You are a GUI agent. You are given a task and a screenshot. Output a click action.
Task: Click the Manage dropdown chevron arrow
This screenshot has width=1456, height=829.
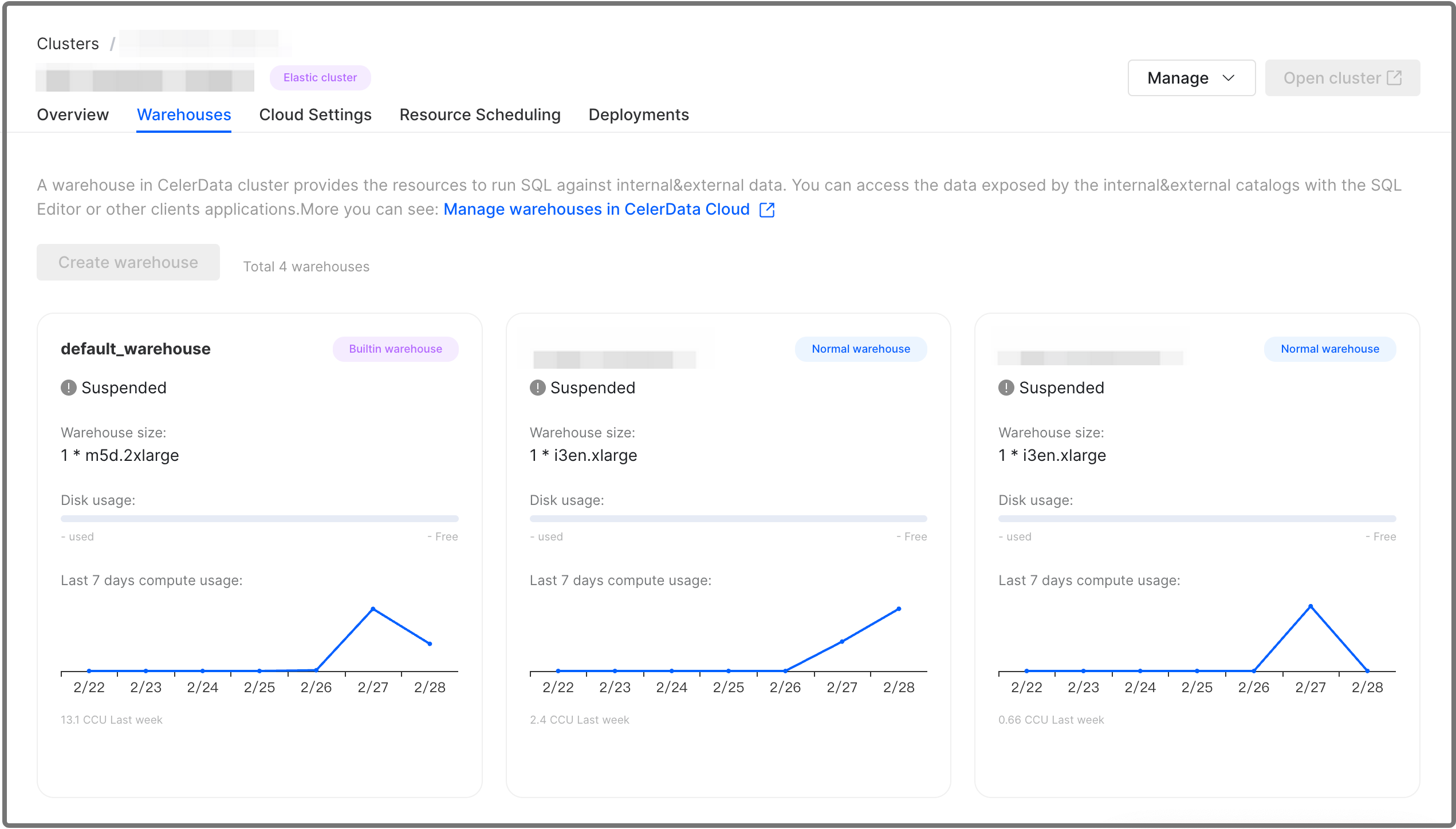(1229, 78)
